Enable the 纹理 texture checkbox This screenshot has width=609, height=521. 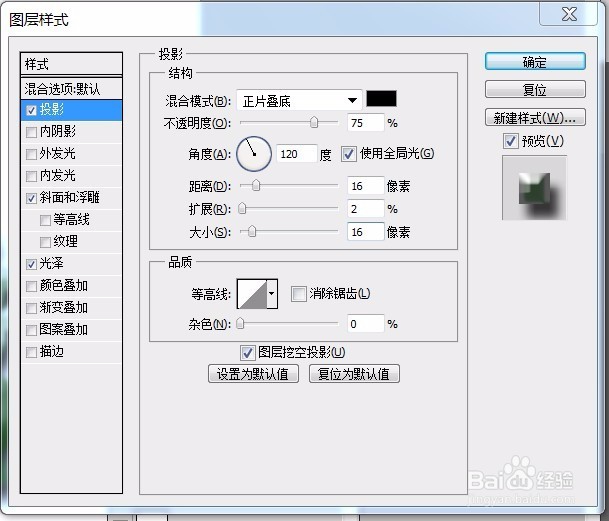coord(45,242)
